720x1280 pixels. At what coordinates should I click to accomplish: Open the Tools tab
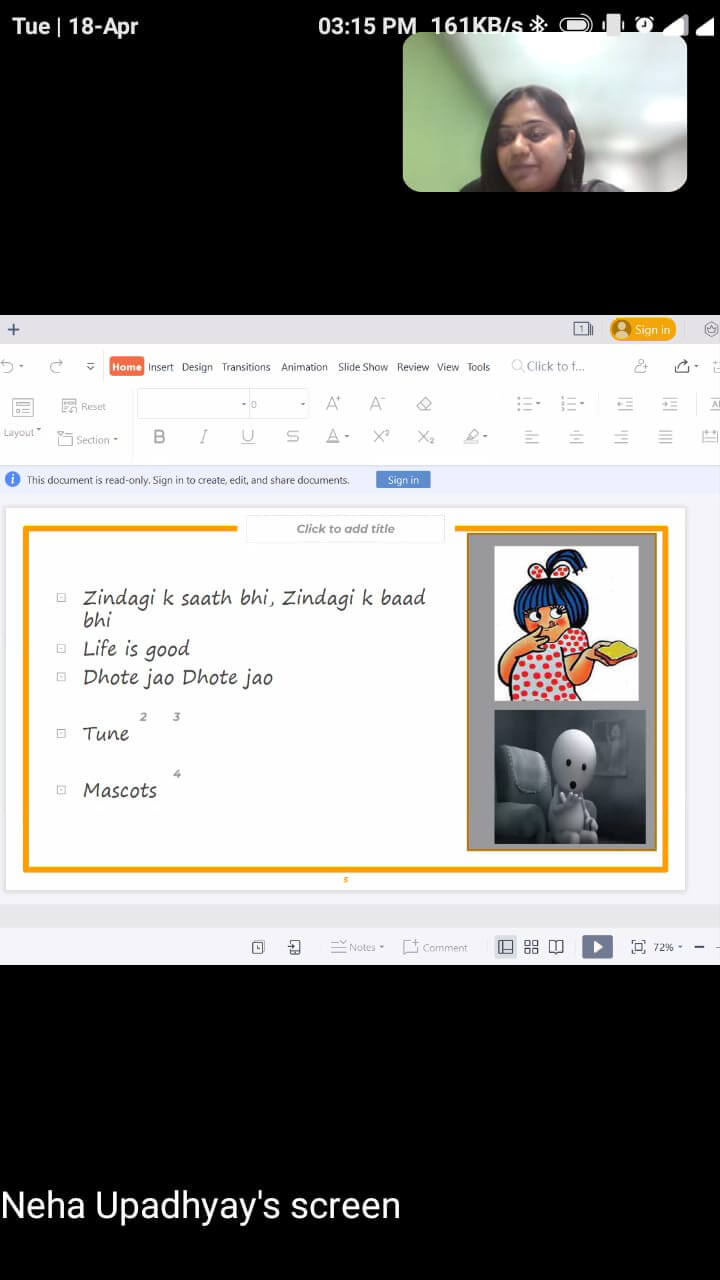pos(479,367)
